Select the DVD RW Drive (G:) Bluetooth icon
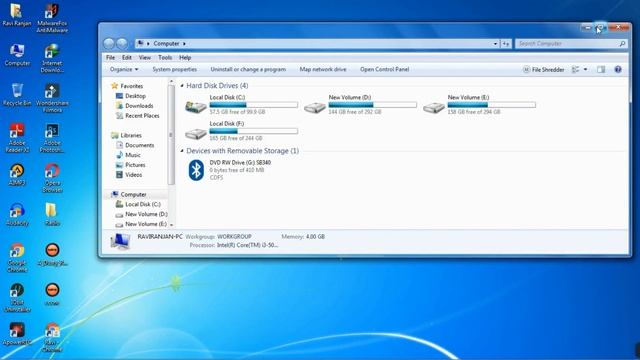This screenshot has width=640, height=360. 196,170
